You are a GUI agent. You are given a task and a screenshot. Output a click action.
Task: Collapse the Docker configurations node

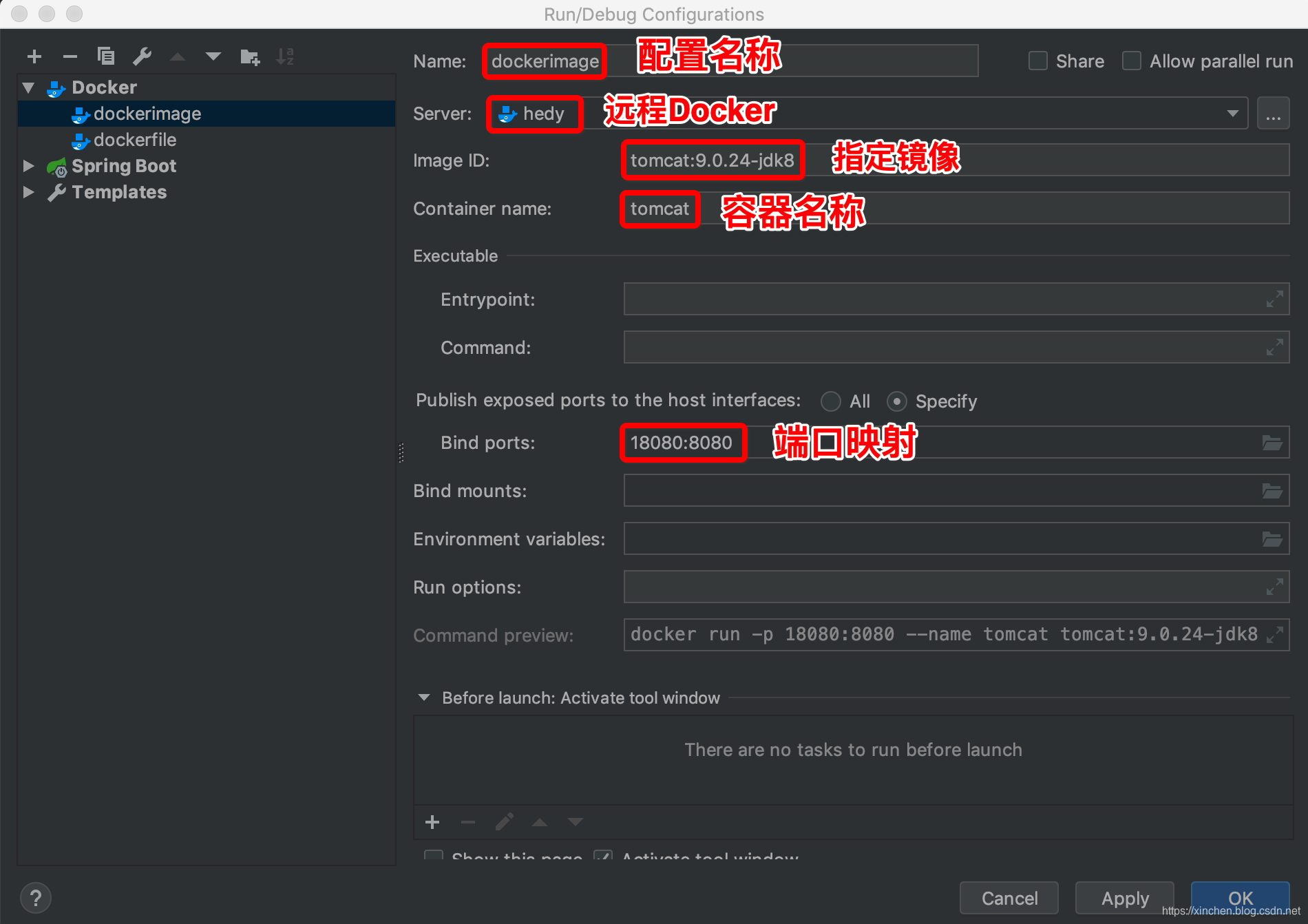click(28, 87)
